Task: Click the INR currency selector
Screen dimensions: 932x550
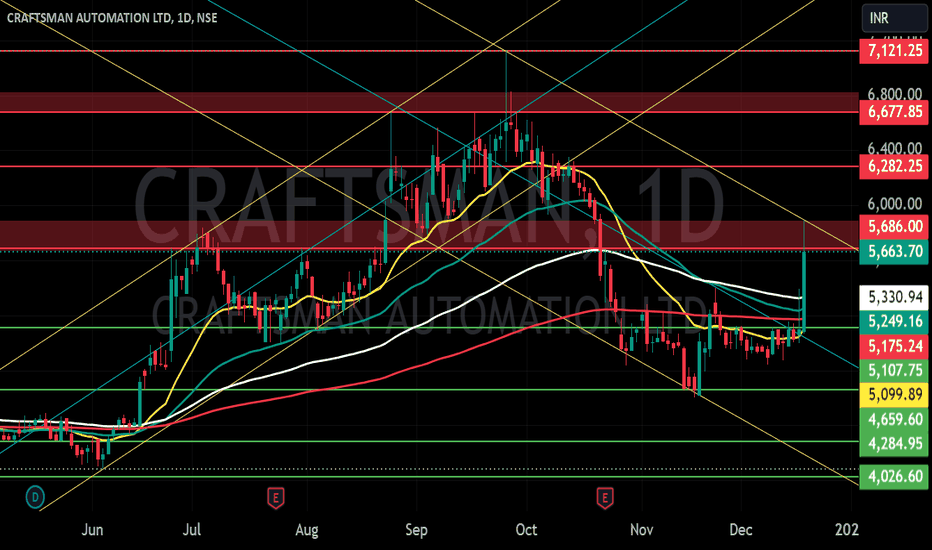Action: (x=894, y=18)
